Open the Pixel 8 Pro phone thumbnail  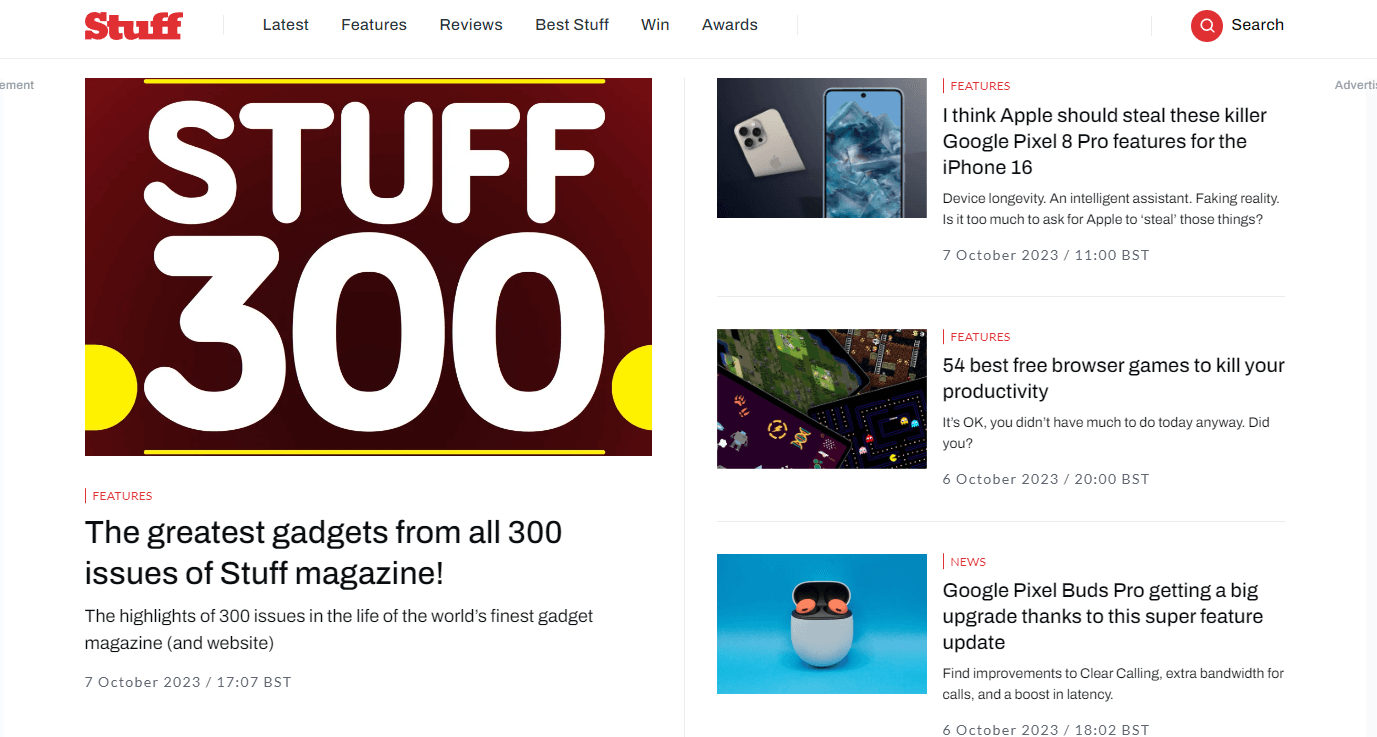(822, 148)
